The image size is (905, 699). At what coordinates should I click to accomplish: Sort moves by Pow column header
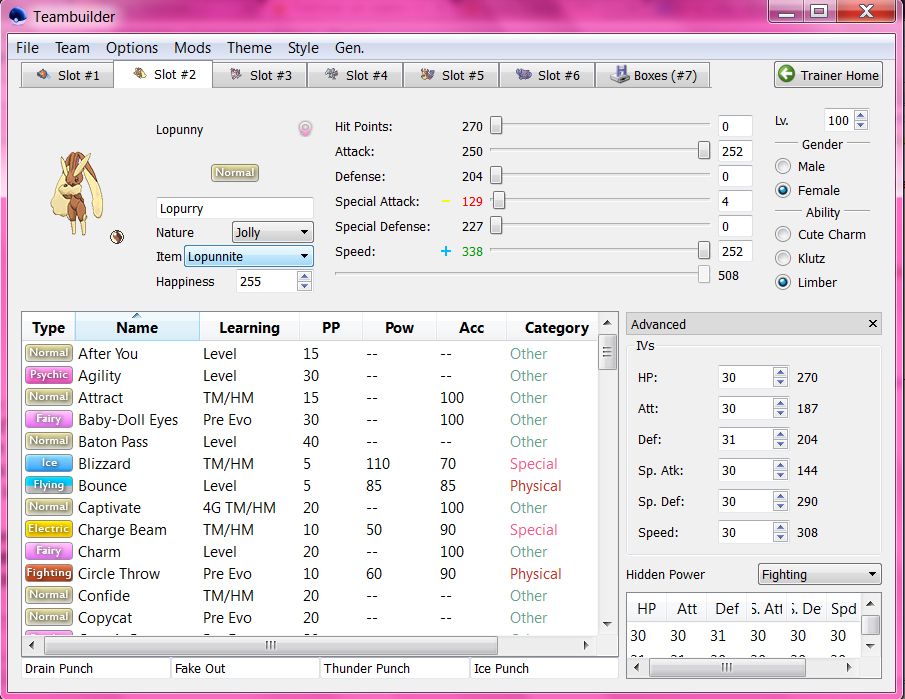(x=399, y=327)
